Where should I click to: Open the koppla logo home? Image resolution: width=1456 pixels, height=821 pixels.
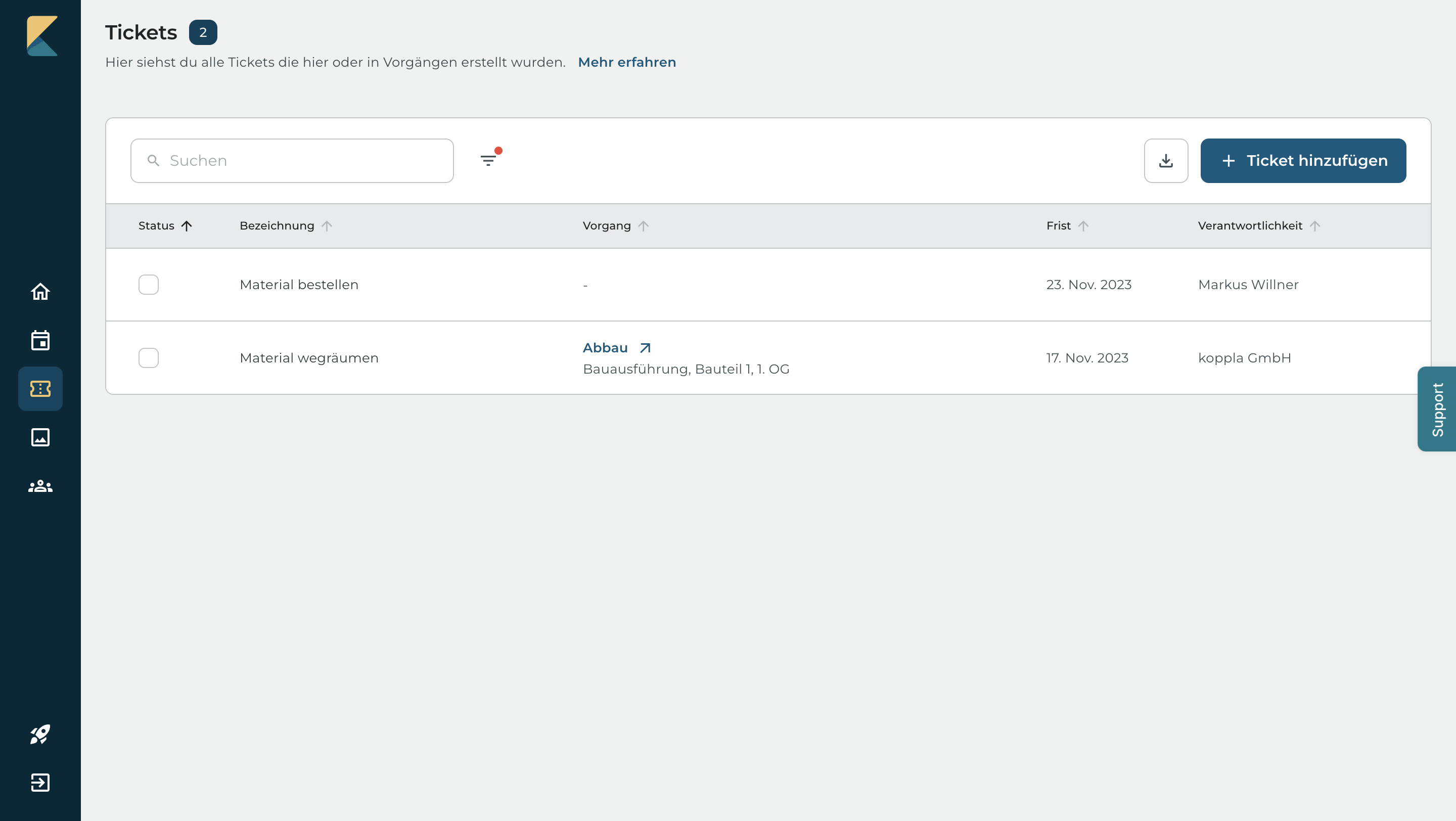point(42,35)
